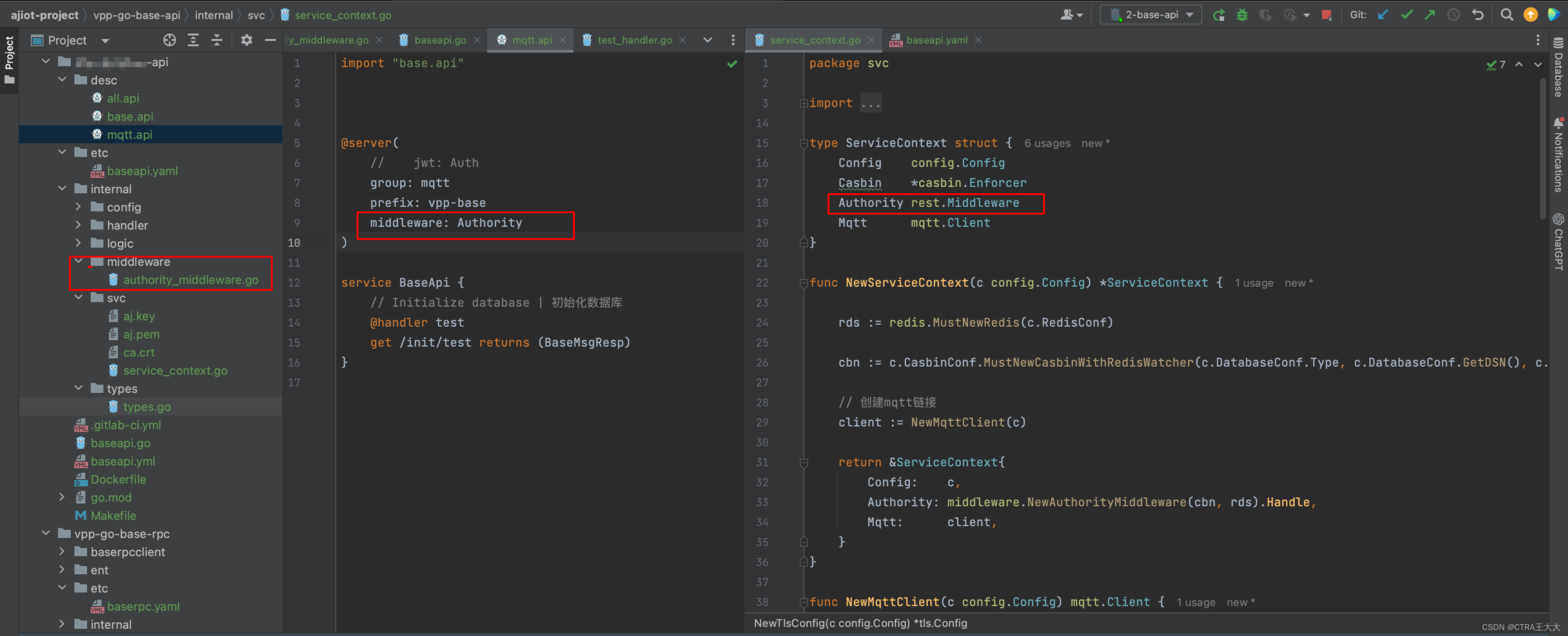The image size is (1568, 636).
Task: Click green checkmark in mqtt.api editor
Action: pyautogui.click(x=732, y=64)
